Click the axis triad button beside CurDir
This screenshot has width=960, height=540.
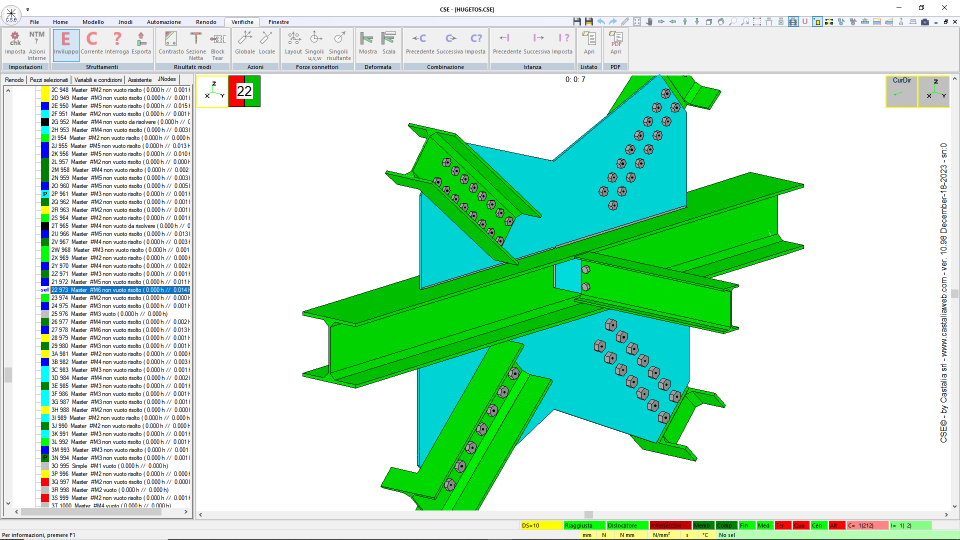click(x=934, y=91)
